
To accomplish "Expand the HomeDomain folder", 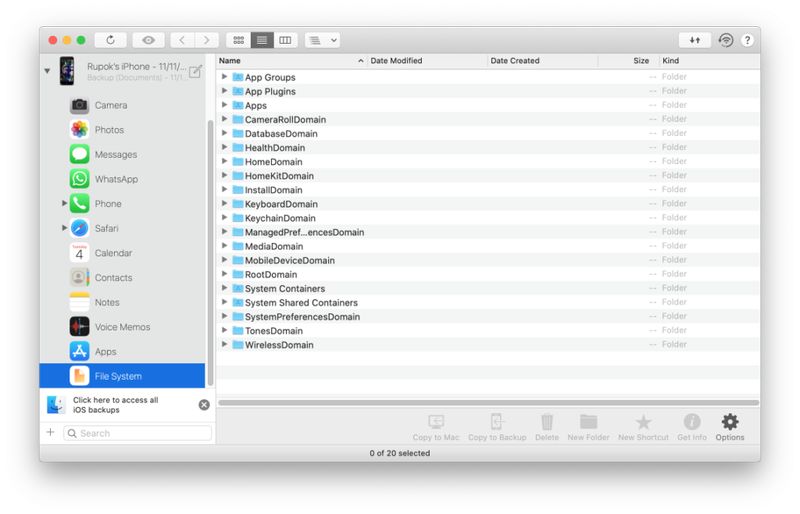I will click(224, 161).
